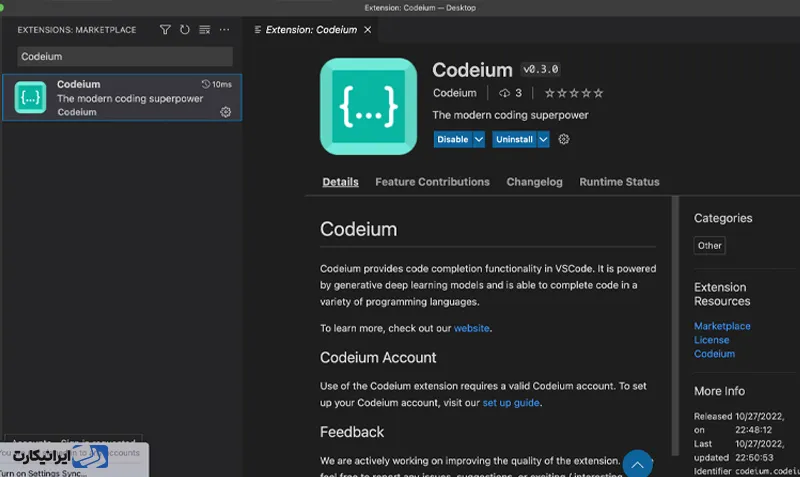Viewport: 800px width, 477px height.
Task: Click the Codeium Account heading
Action: click(x=378, y=358)
